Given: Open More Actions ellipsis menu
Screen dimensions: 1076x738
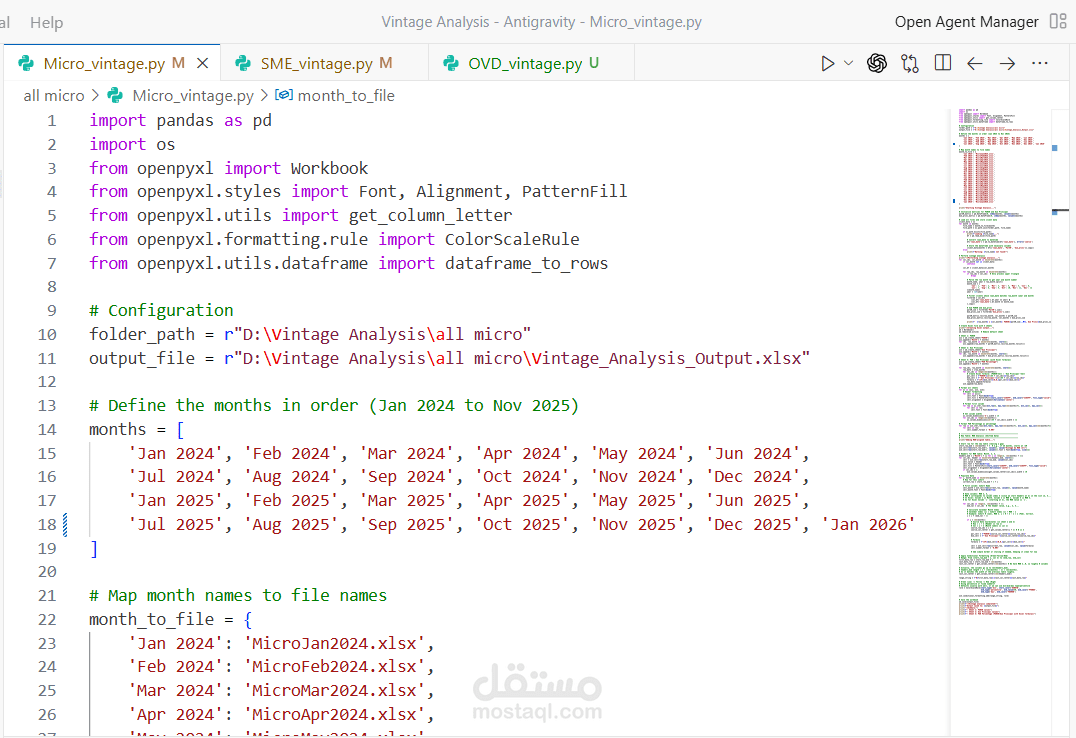Looking at the screenshot, I should click(x=1040, y=63).
